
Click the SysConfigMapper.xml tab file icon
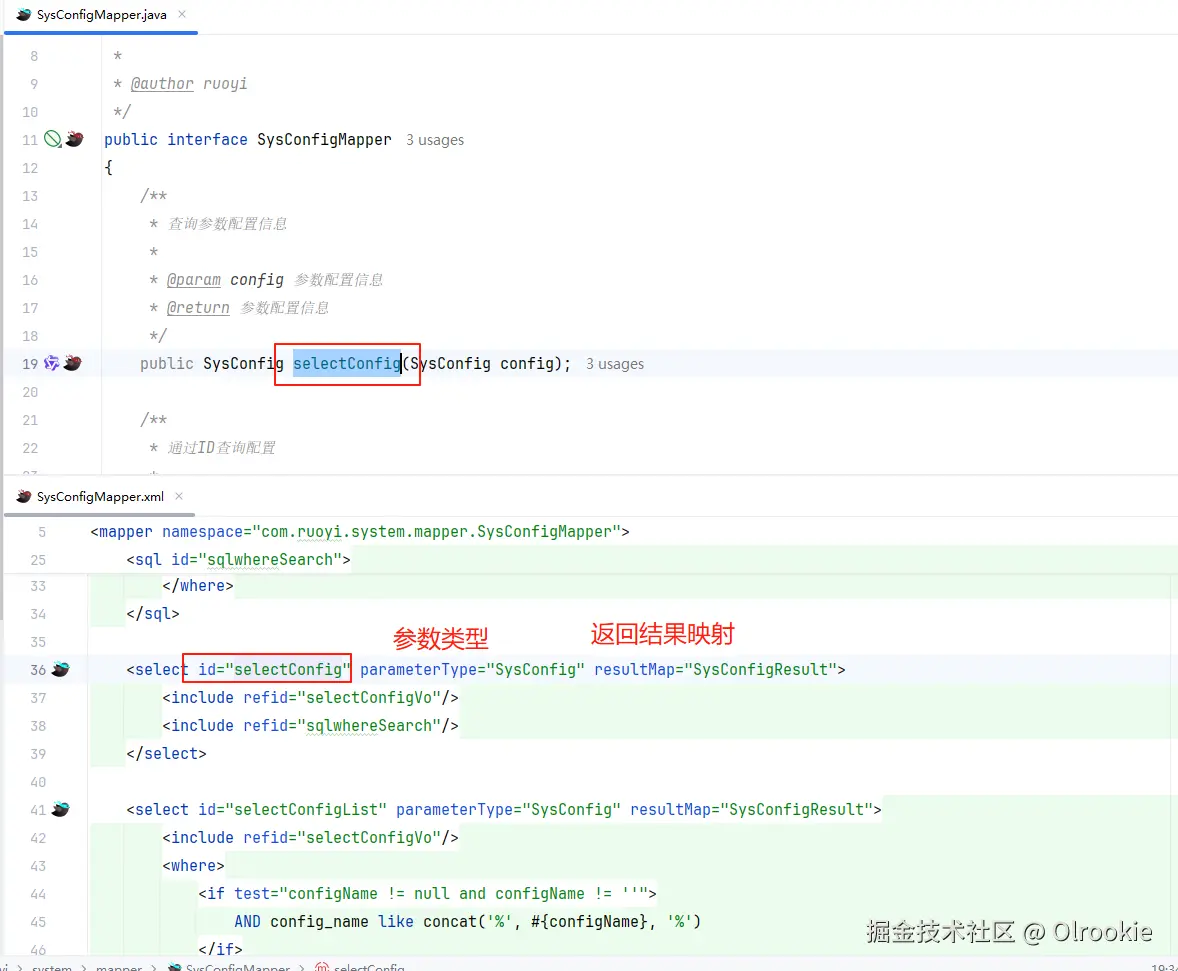[x=24, y=496]
